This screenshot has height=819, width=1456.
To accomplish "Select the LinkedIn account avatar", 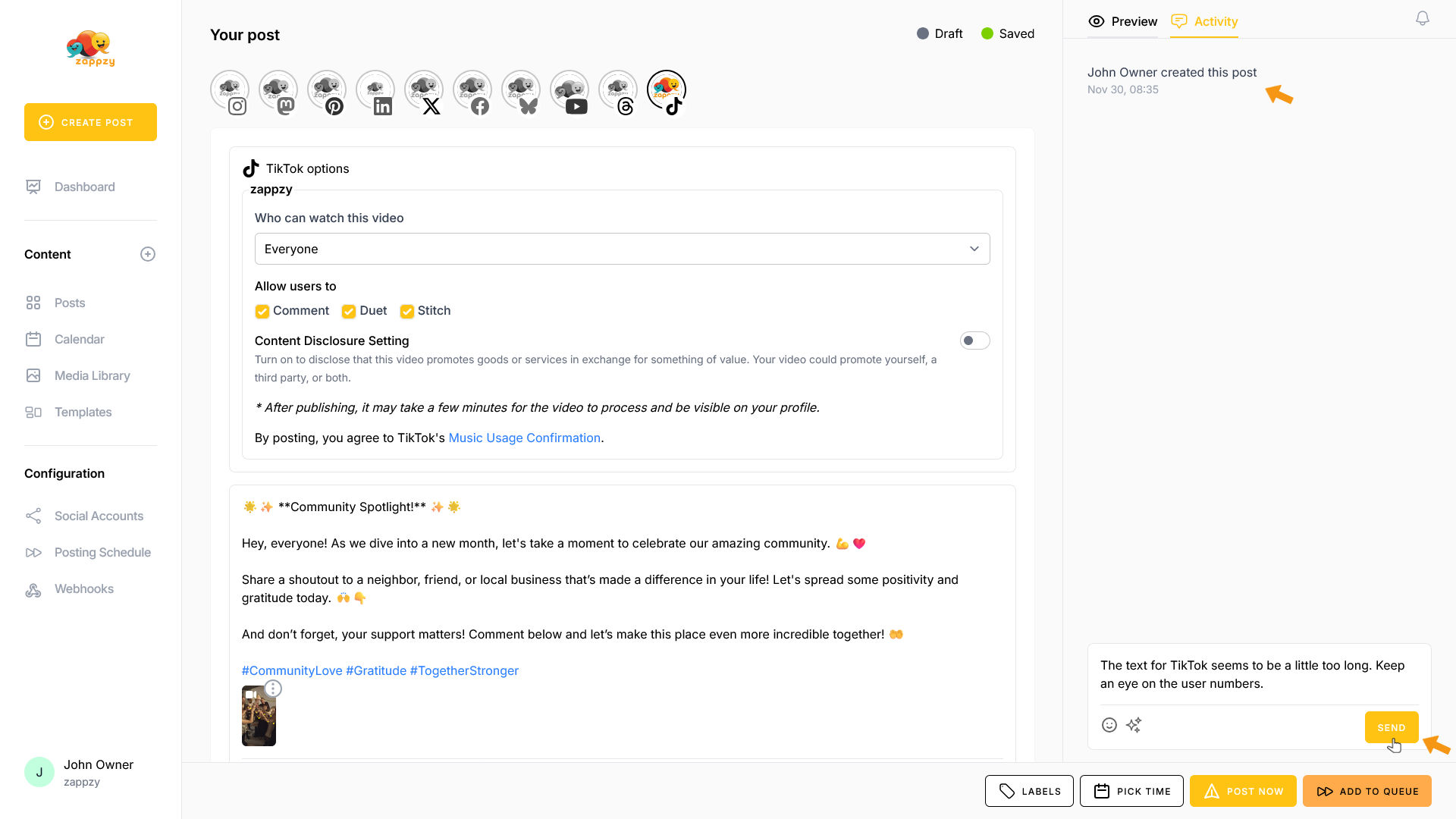I will [x=375, y=92].
